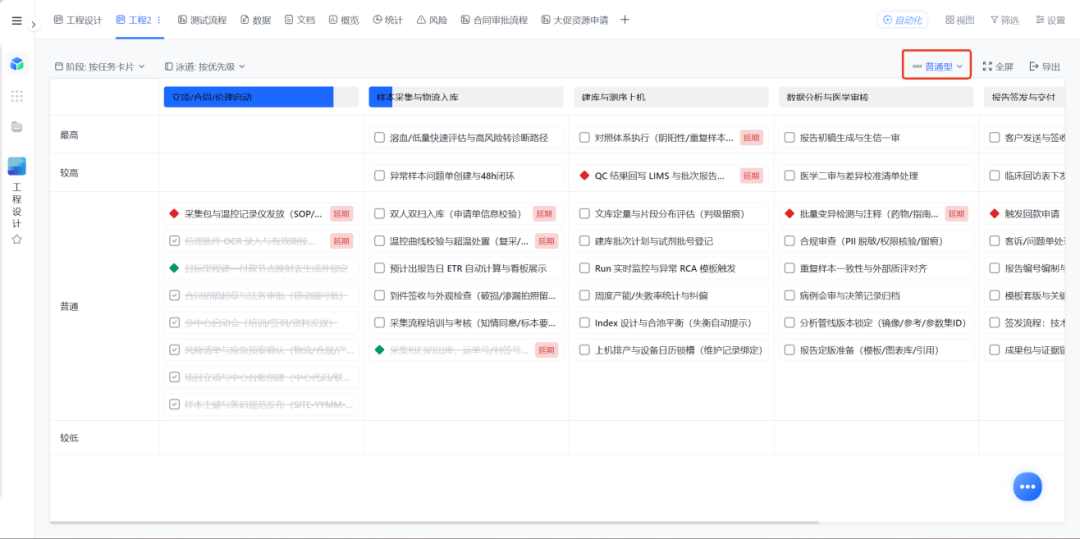This screenshot has width=1080, height=539.
Task: Click the green diamond on 目标里程碑 task
Action: pyautogui.click(x=174, y=268)
